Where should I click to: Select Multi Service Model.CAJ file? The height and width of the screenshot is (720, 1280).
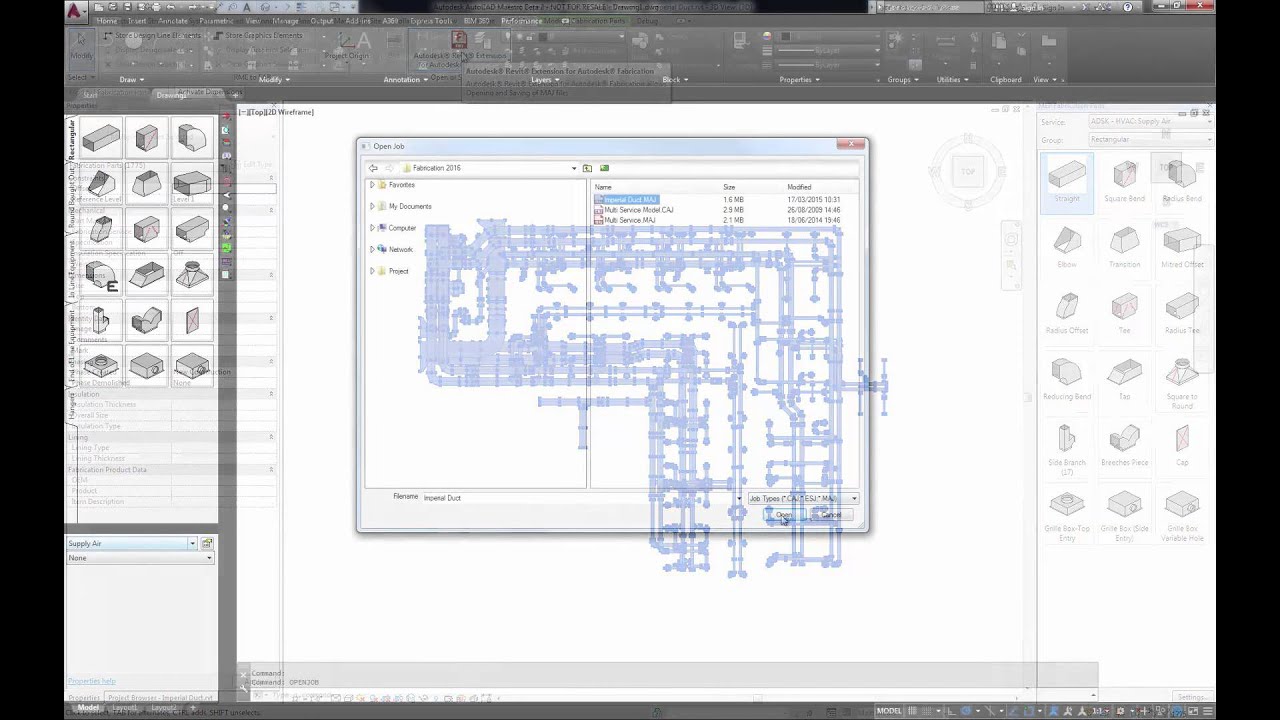click(x=638, y=210)
